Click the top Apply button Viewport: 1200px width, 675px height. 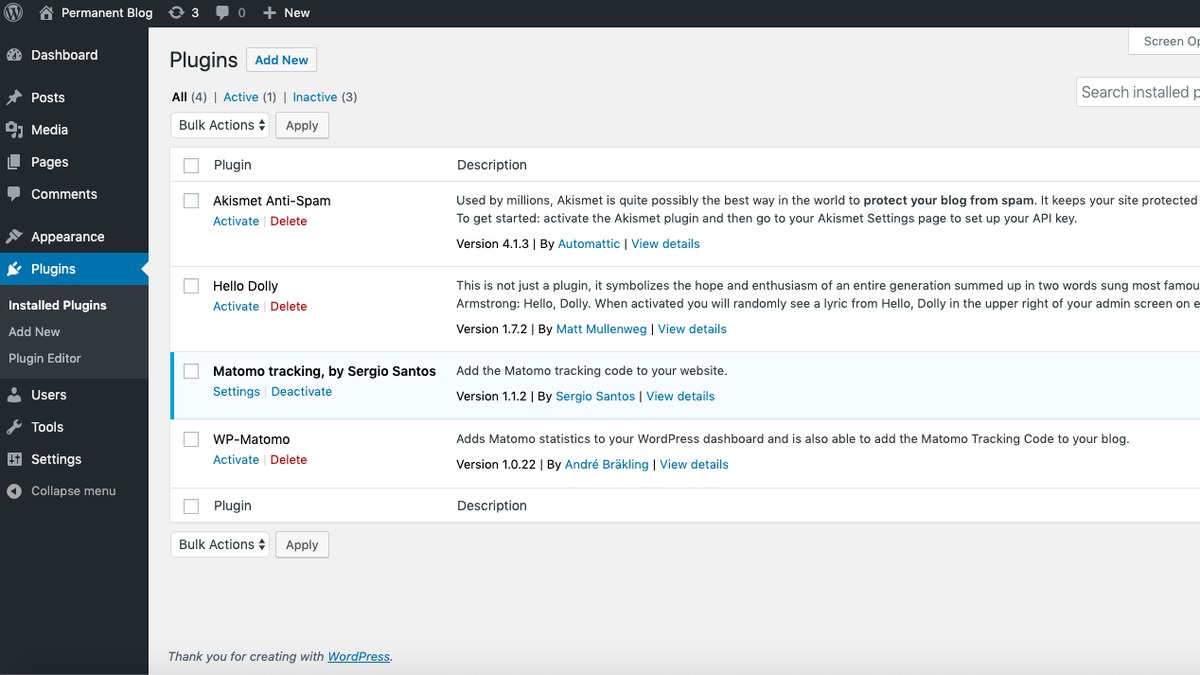(x=302, y=125)
